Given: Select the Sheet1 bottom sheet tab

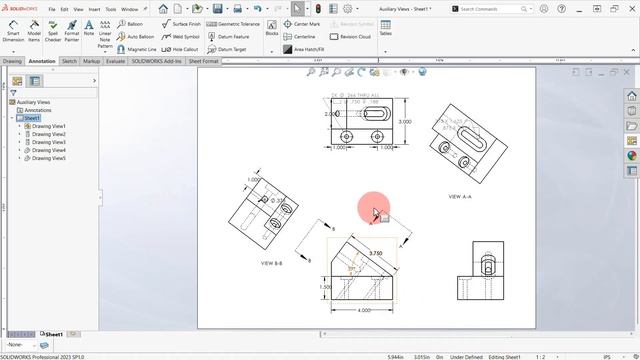Looking at the screenshot, I should (51, 334).
